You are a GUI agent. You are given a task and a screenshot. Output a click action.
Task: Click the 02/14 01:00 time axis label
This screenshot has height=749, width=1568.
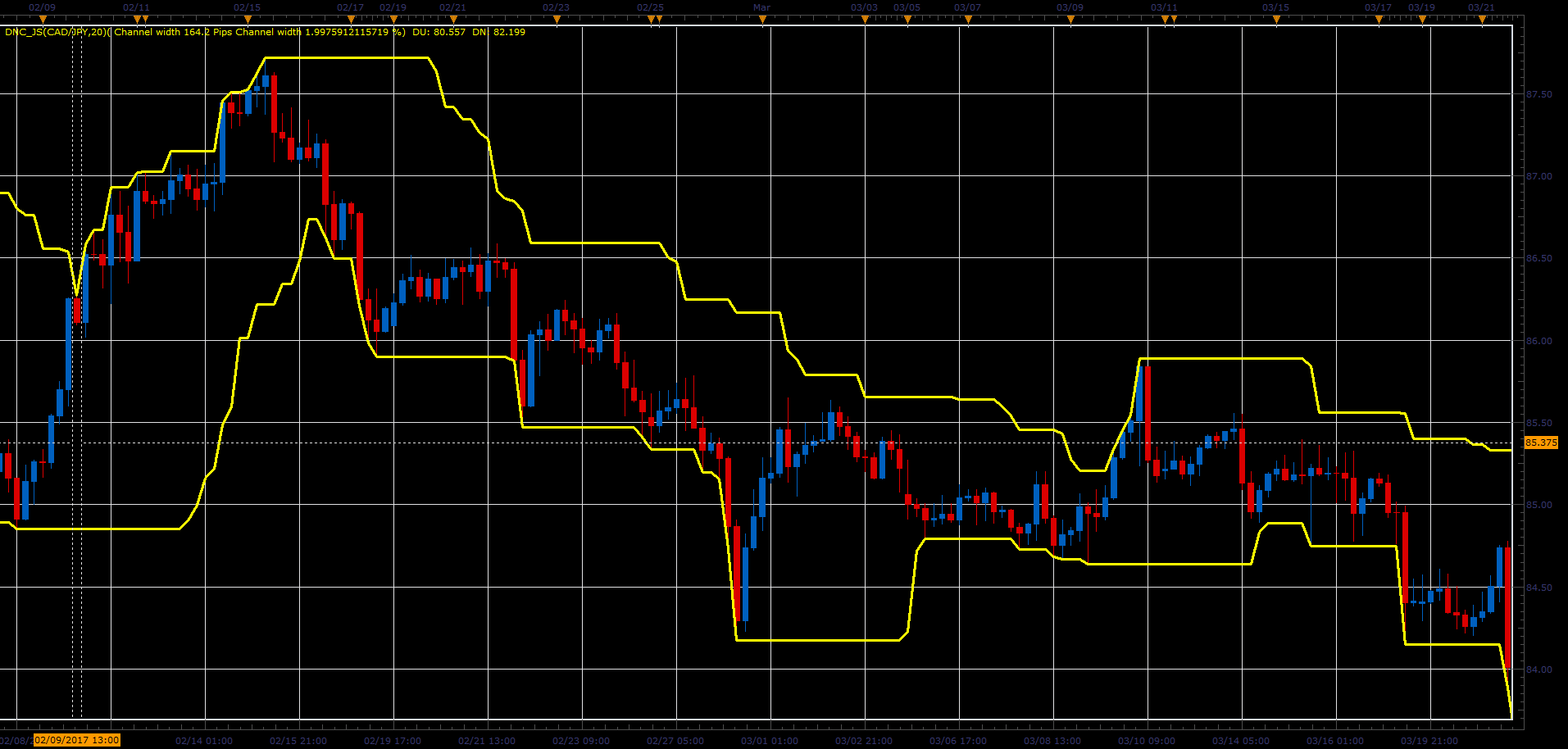click(204, 741)
